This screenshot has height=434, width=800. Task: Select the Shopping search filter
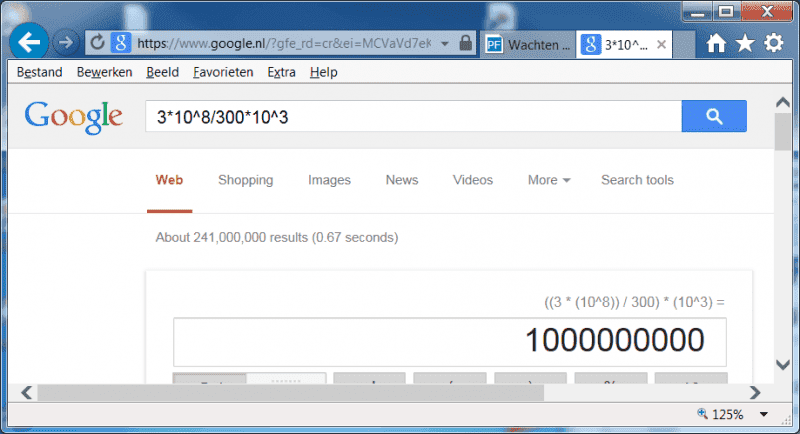point(245,180)
